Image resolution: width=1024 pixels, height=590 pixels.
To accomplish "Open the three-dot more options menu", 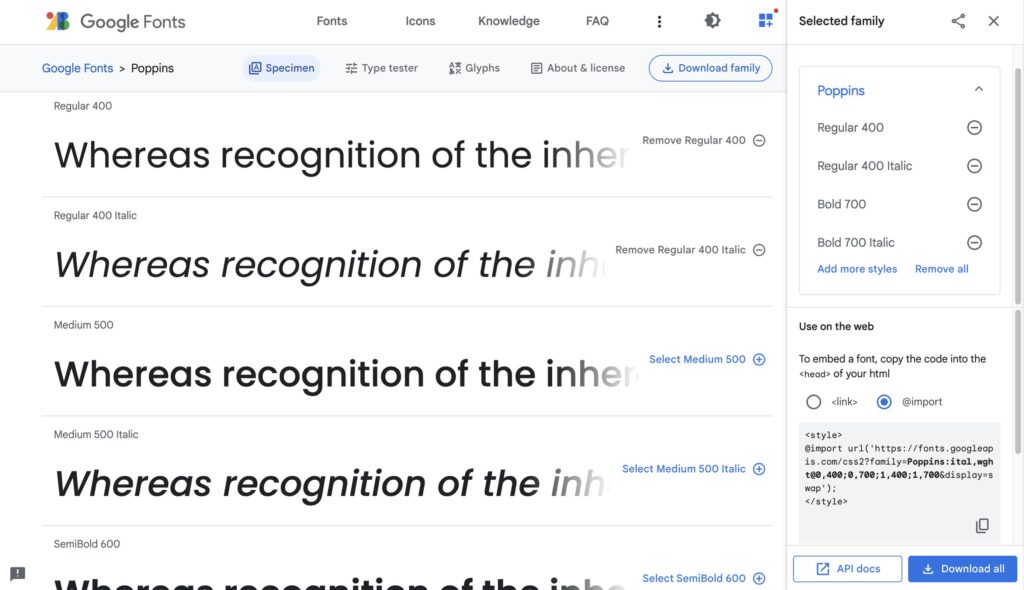I will 659,21.
